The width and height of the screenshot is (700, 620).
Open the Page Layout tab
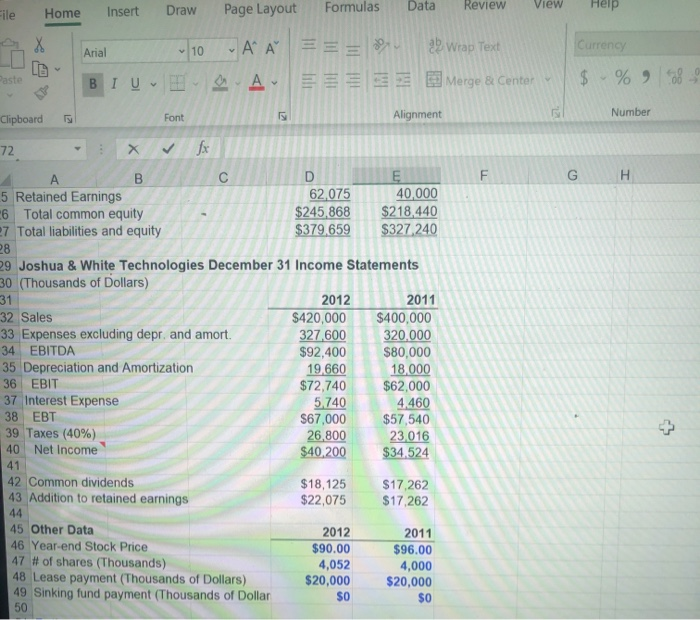[x=260, y=8]
